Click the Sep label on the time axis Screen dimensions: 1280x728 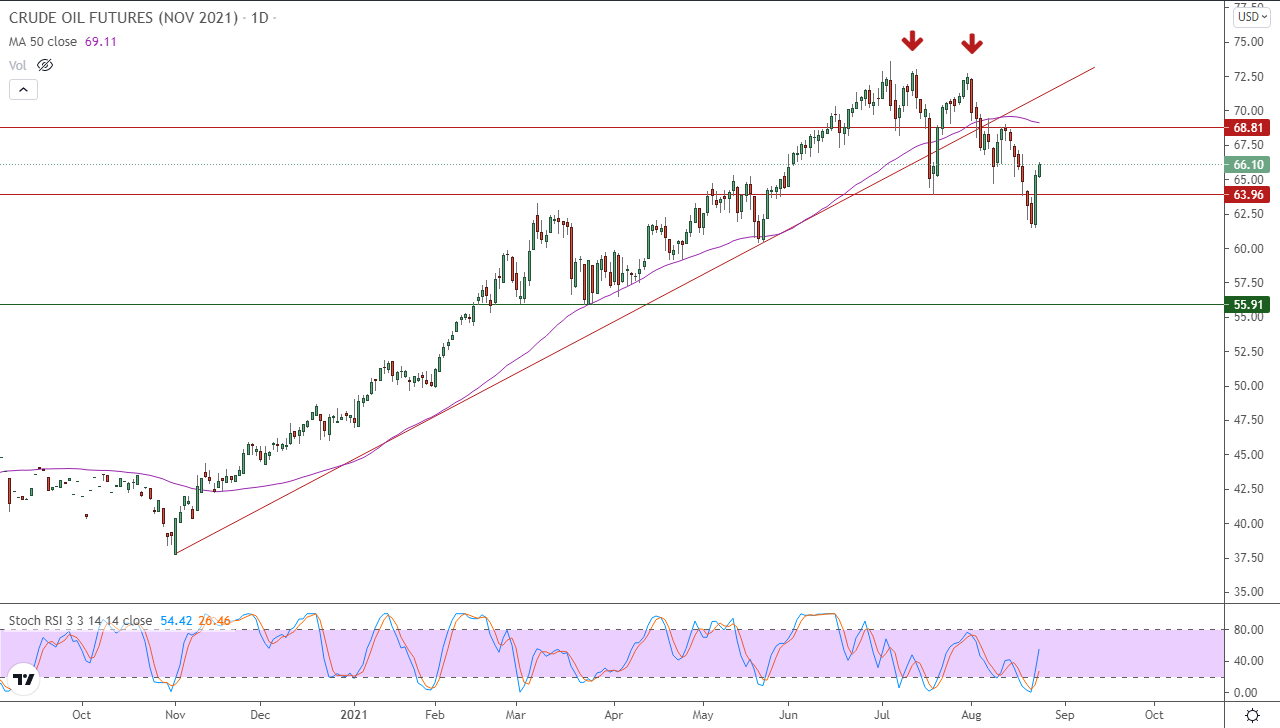(x=1064, y=715)
